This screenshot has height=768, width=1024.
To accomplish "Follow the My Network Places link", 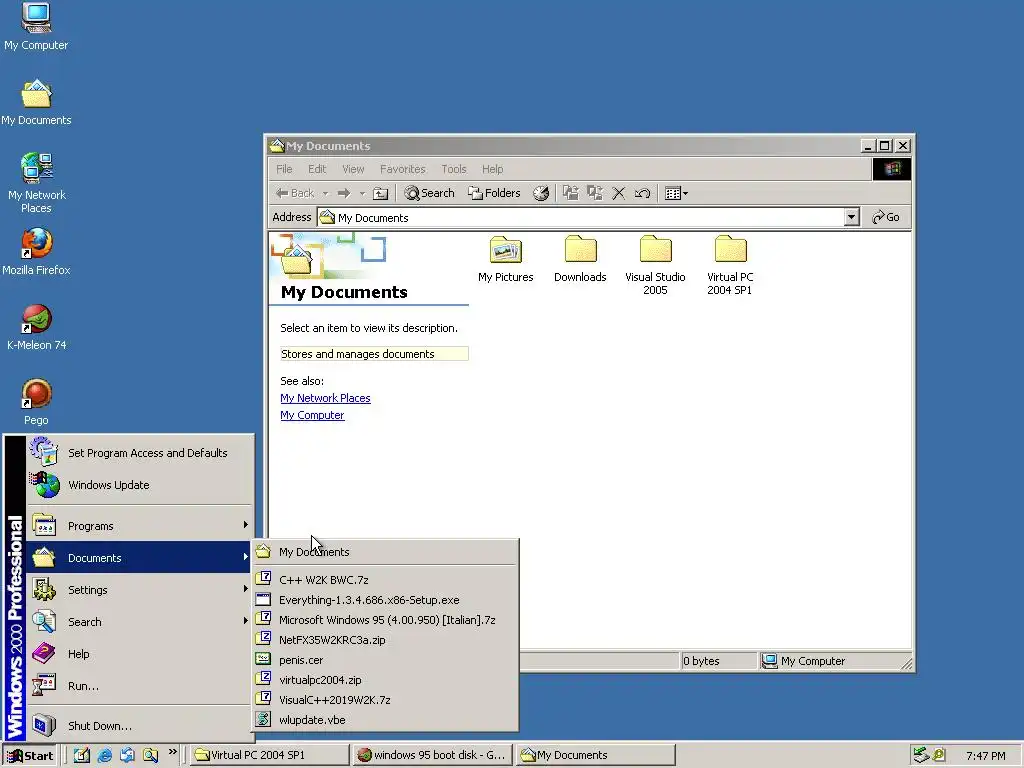I will coord(325,398).
